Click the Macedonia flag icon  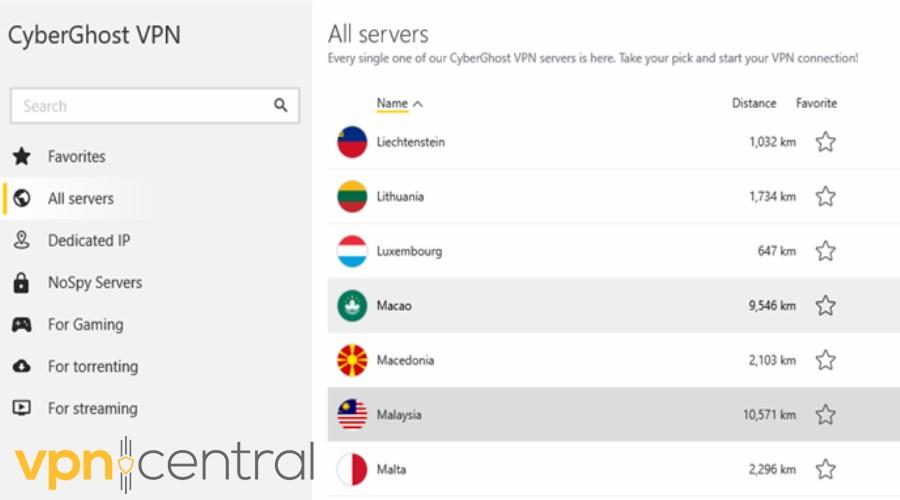tap(352, 360)
